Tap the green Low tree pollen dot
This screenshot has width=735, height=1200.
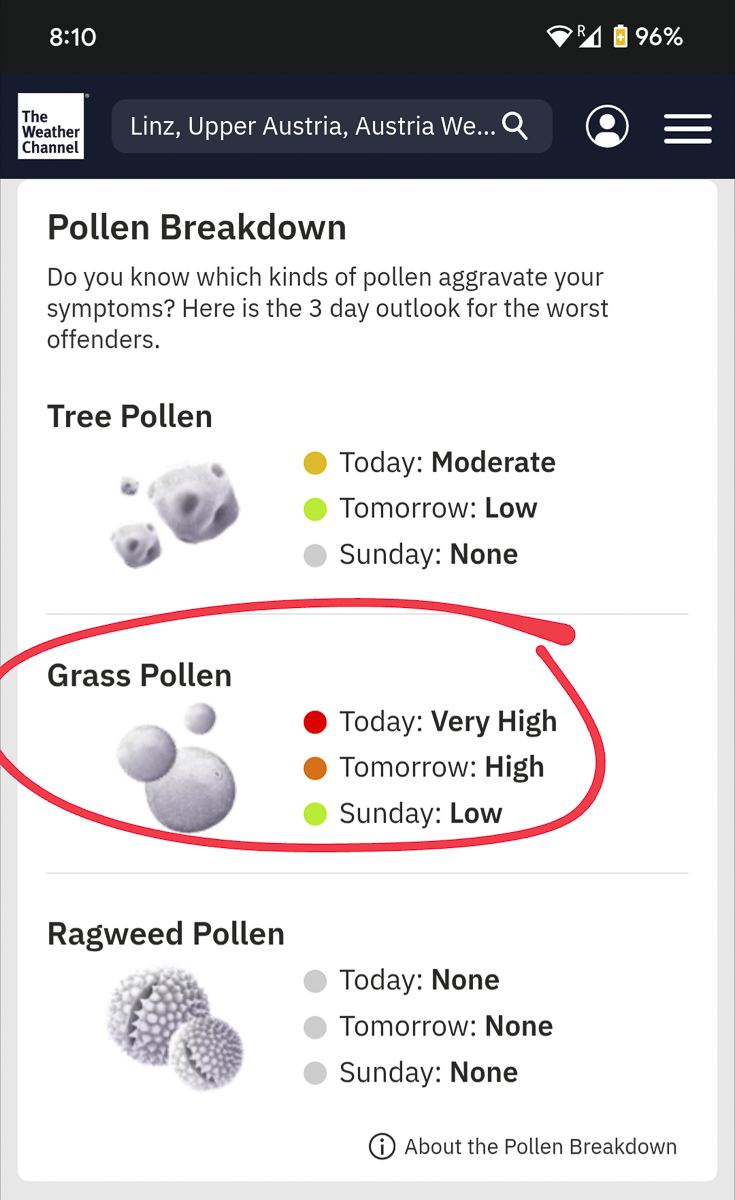tap(315, 508)
